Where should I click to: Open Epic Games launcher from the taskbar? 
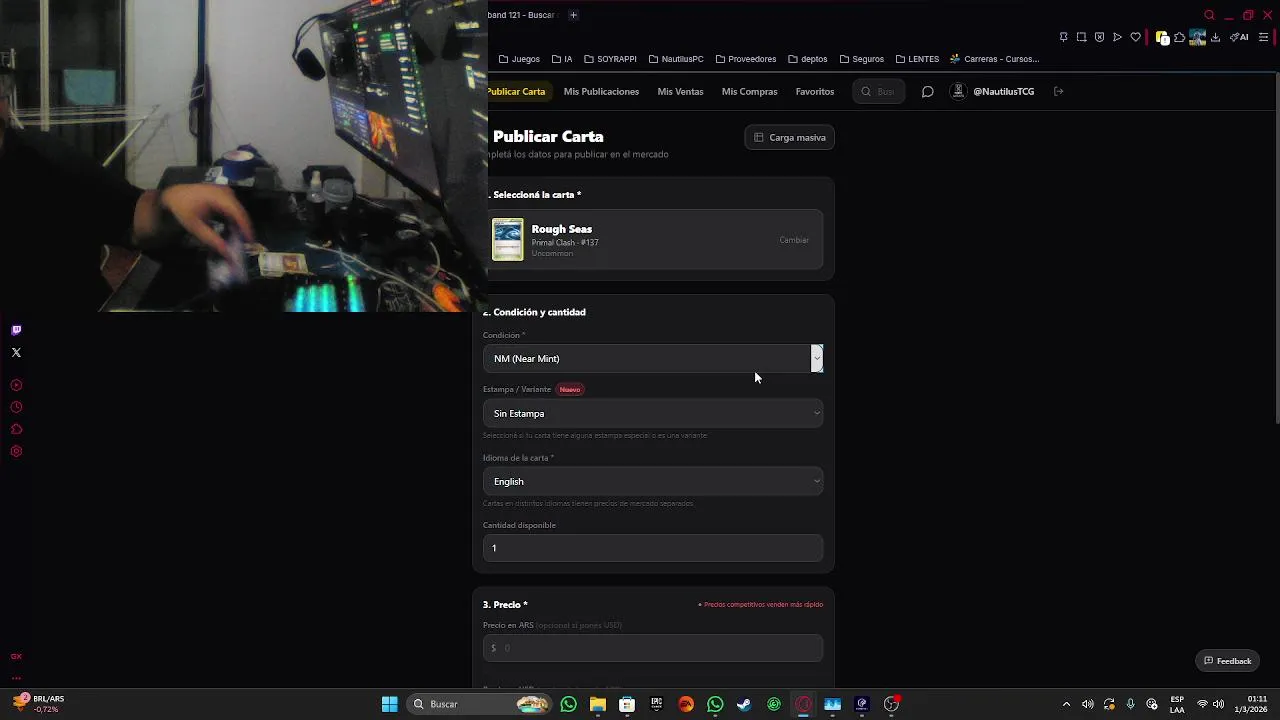656,704
